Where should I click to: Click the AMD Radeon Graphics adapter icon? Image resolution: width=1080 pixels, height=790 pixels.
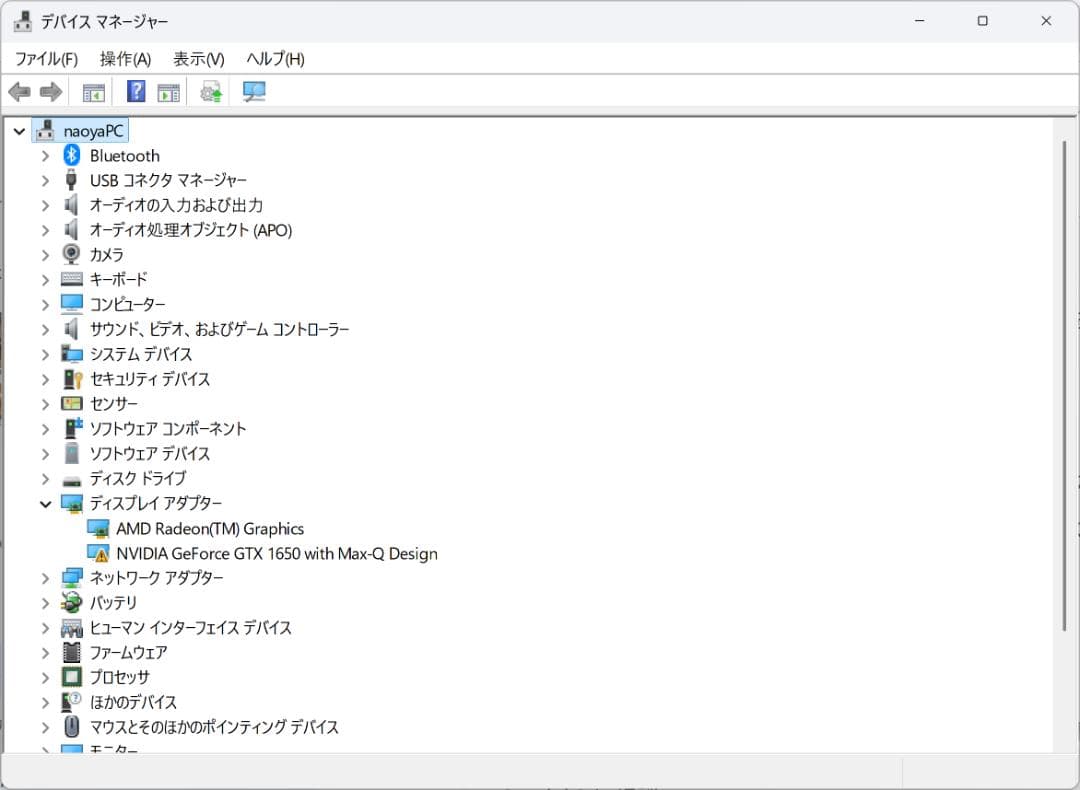click(x=94, y=528)
